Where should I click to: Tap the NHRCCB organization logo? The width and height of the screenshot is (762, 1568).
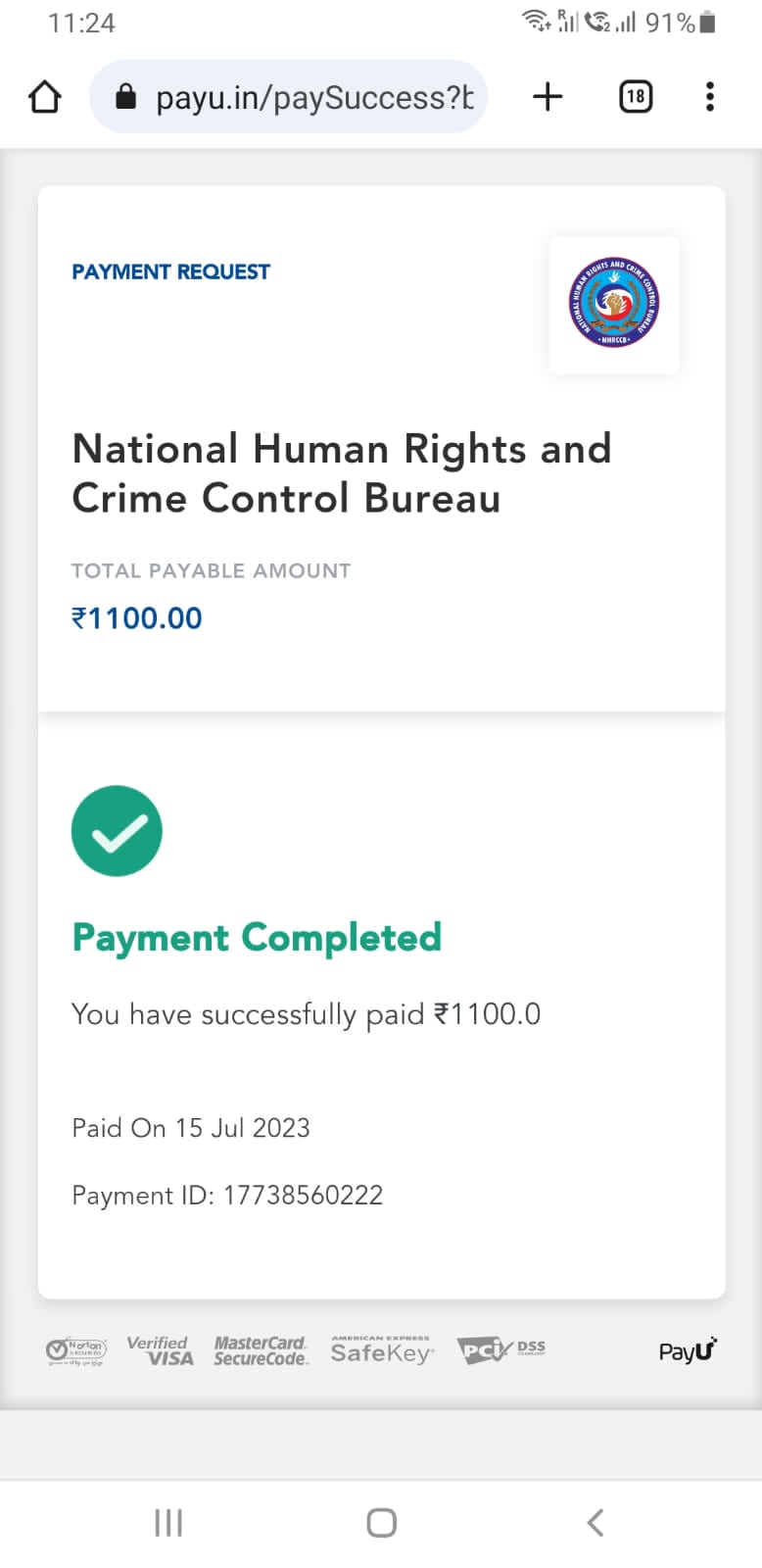[x=614, y=304]
